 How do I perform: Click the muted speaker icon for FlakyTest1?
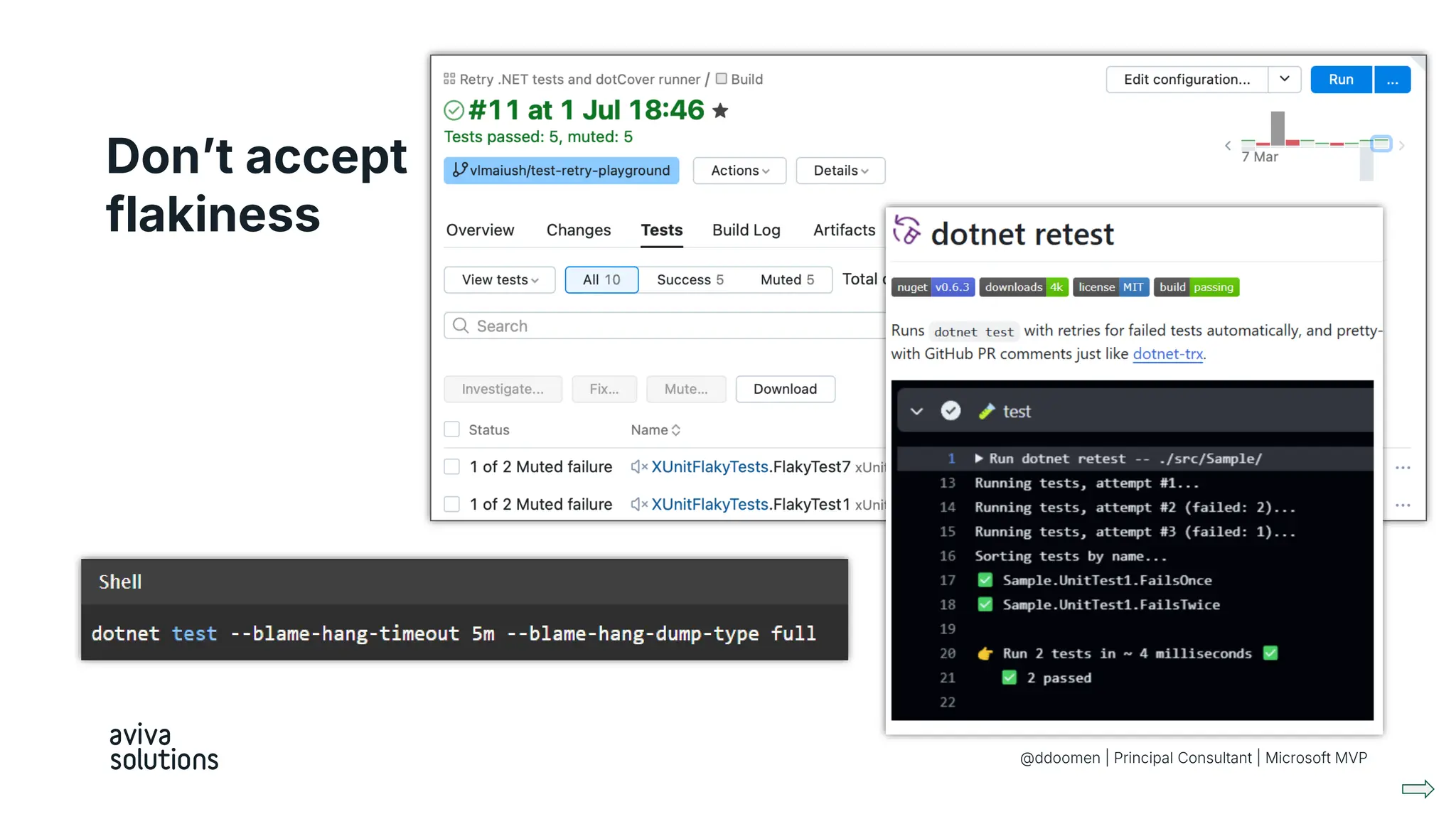638,505
